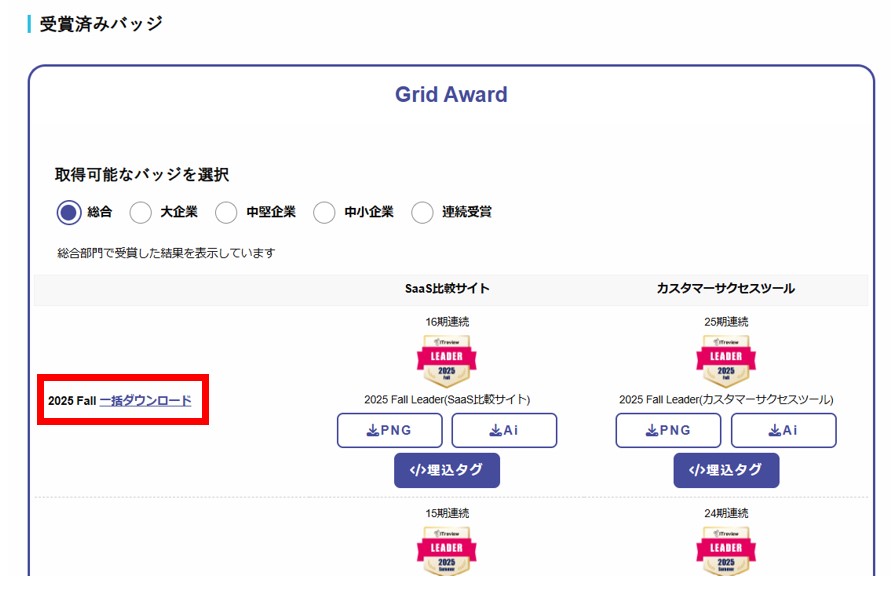This screenshot has width=892, height=609.
Task: Select the 中小企業 radio button
Action: pyautogui.click(x=324, y=212)
